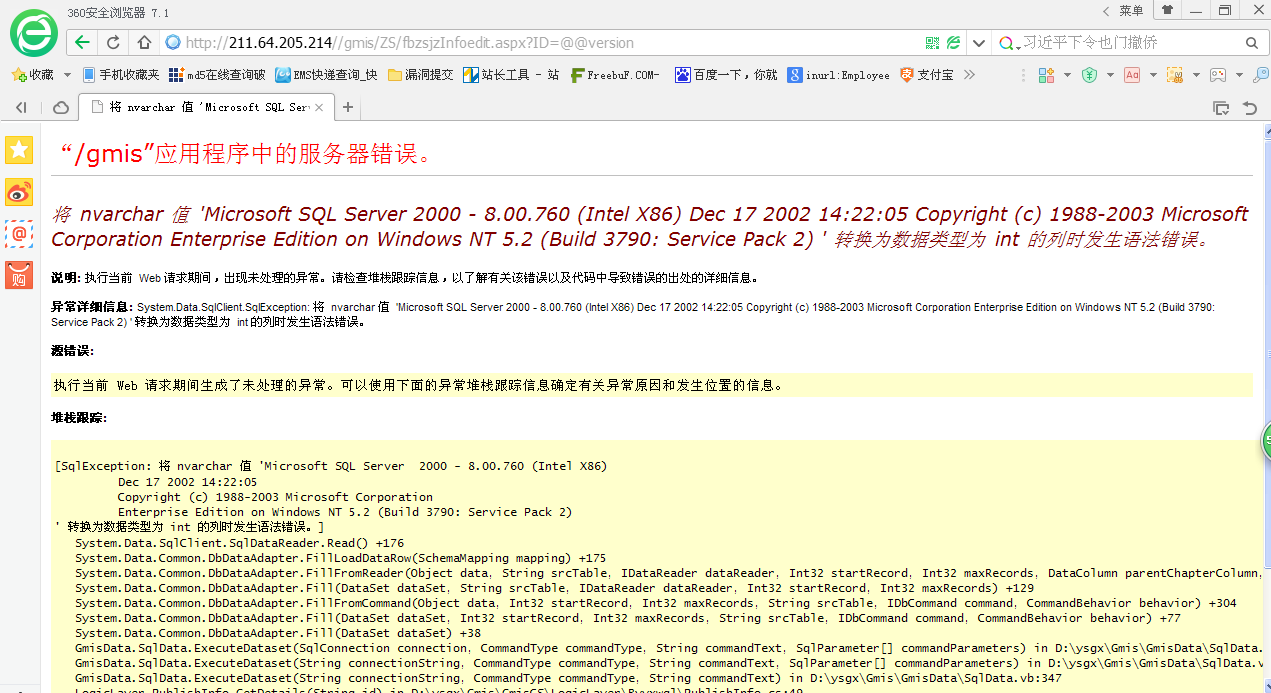Open the browser home page
The width and height of the screenshot is (1271, 693).
tap(144, 43)
